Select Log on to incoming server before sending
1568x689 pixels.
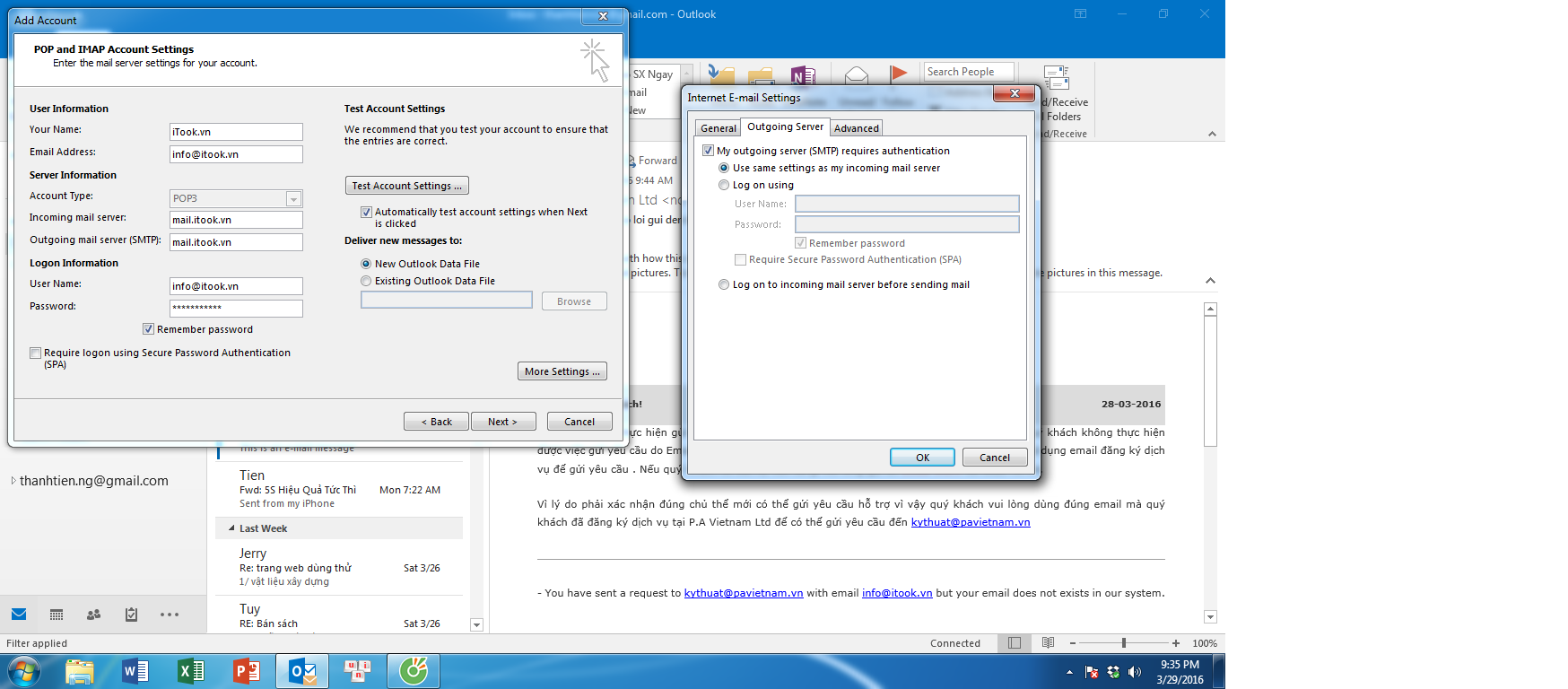724,284
